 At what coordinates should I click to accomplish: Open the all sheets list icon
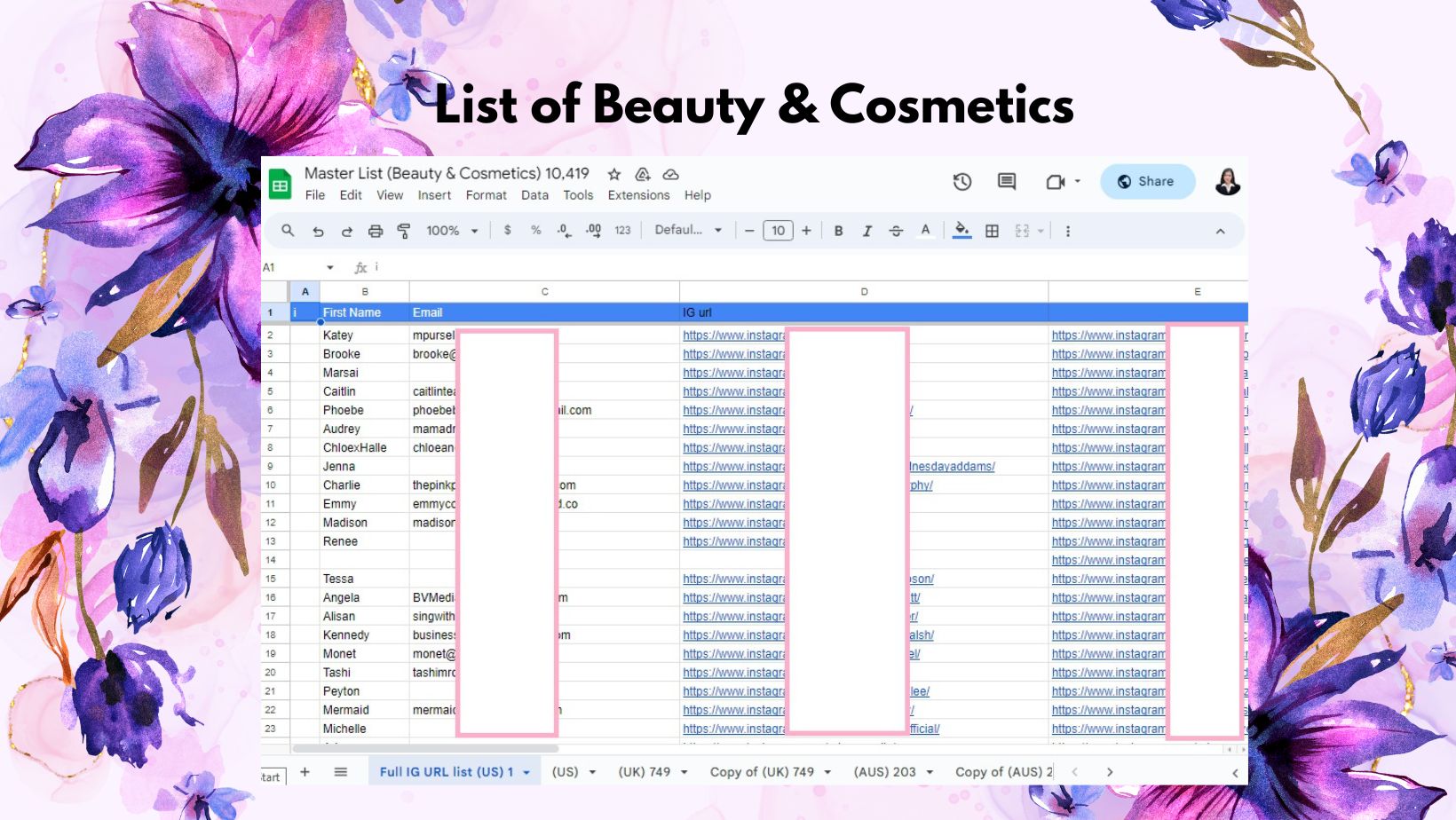pyautogui.click(x=340, y=772)
